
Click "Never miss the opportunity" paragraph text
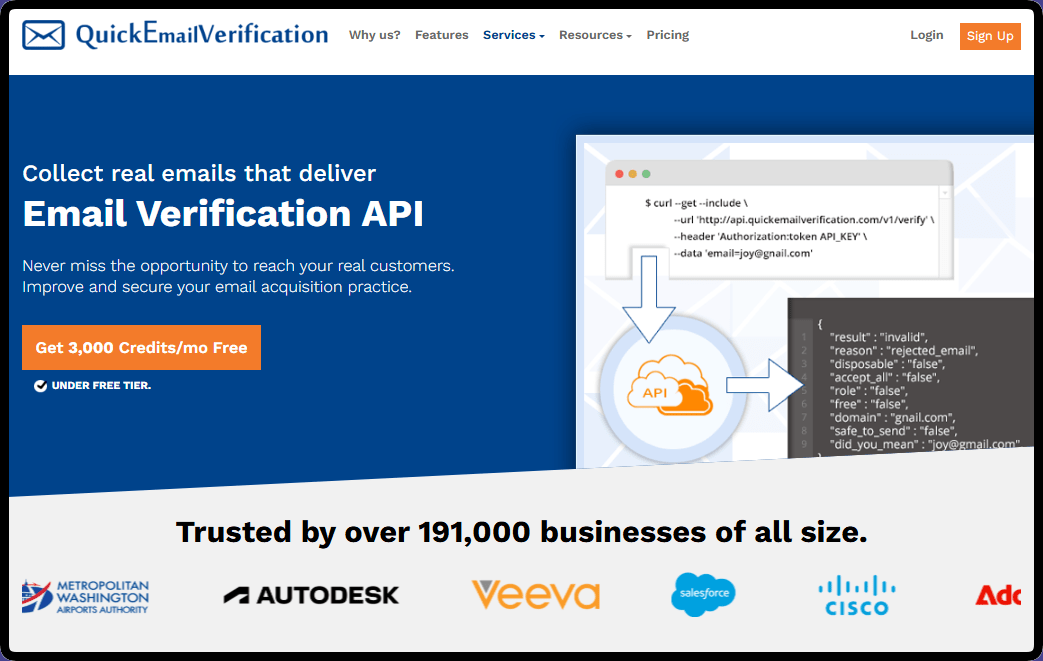coord(238,276)
